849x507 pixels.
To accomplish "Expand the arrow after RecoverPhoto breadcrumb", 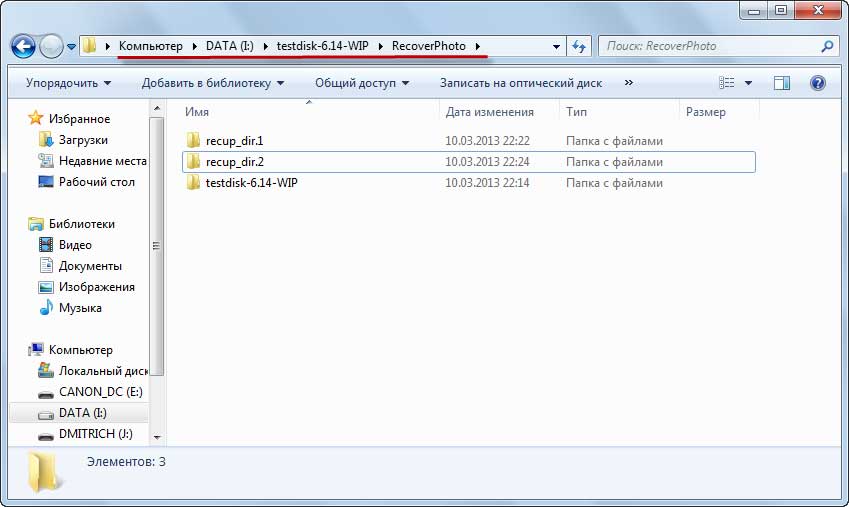I will pos(478,47).
